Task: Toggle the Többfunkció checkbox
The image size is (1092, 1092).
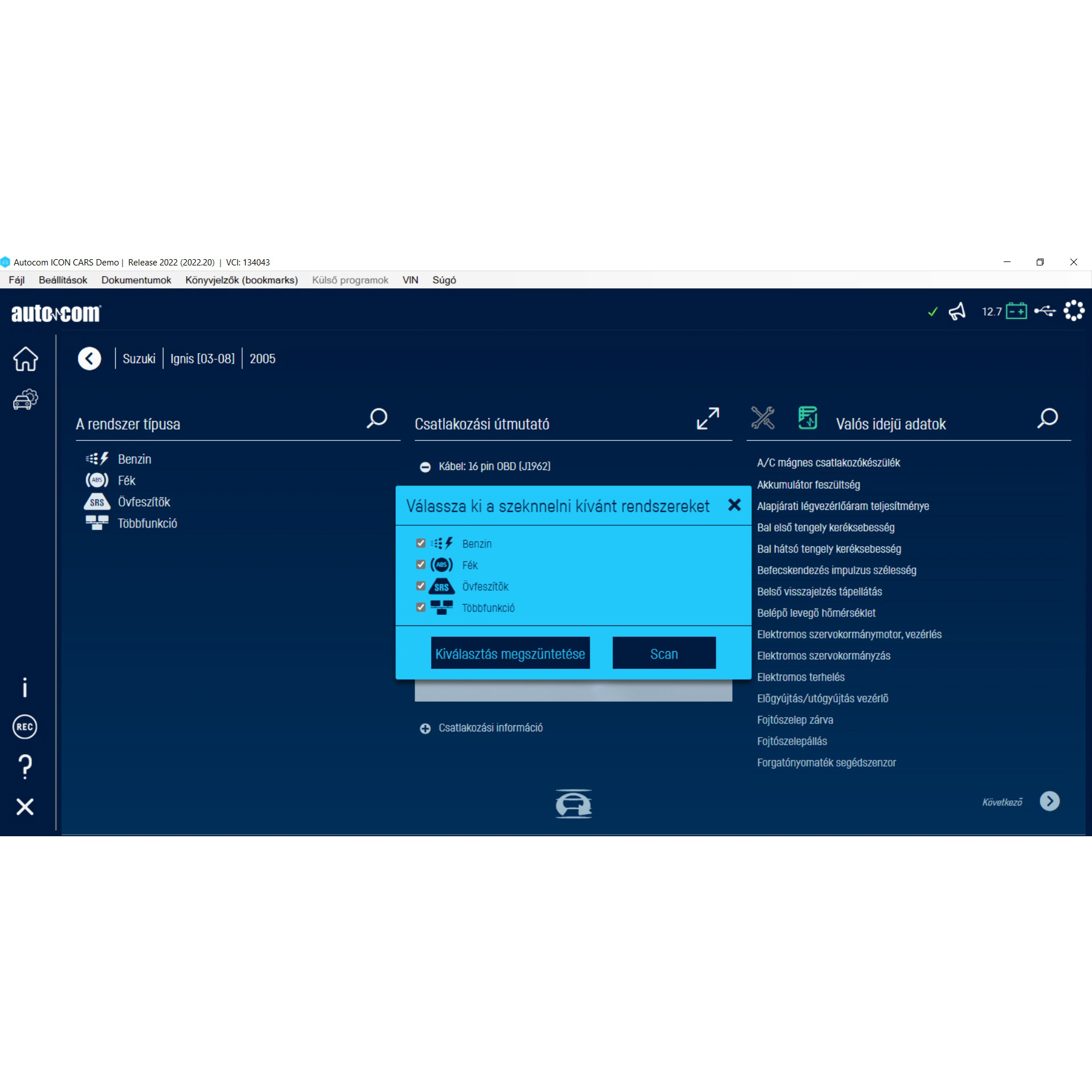Action: pos(421,607)
